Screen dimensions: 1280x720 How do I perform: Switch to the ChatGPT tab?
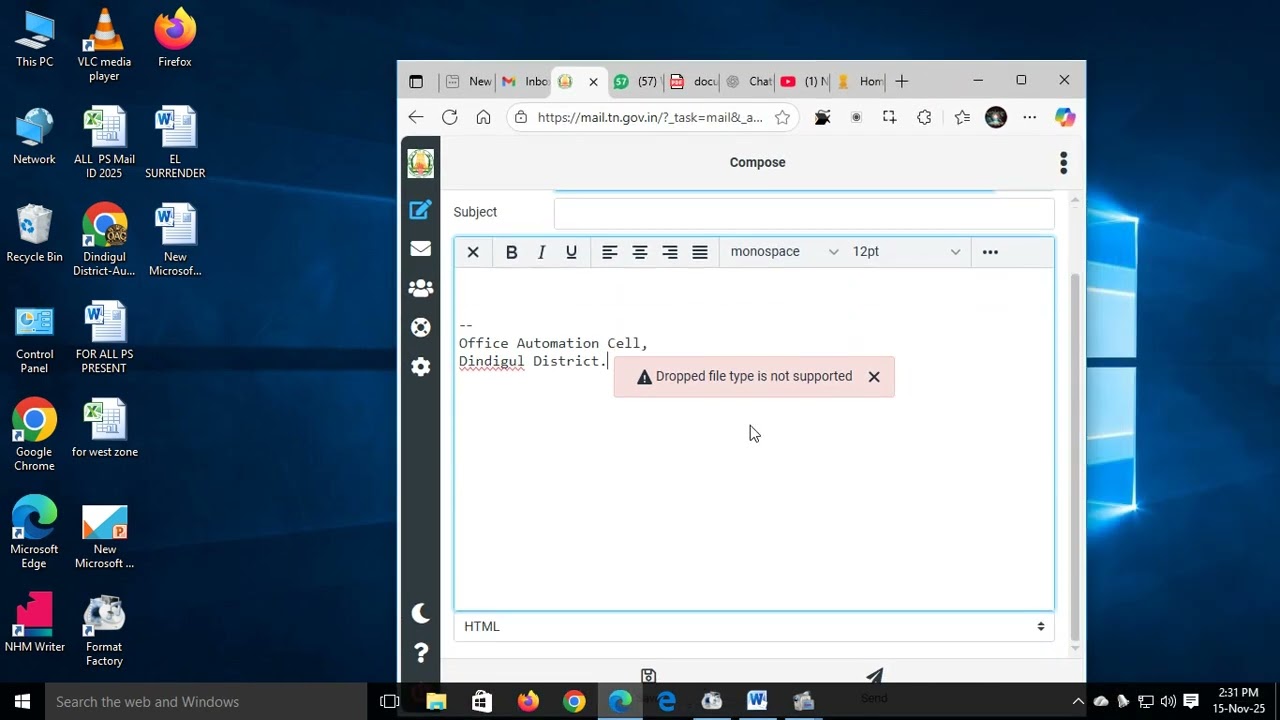[x=749, y=82]
